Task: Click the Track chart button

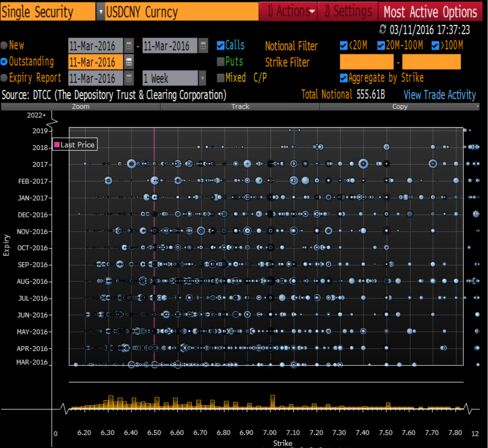Action: (240, 107)
